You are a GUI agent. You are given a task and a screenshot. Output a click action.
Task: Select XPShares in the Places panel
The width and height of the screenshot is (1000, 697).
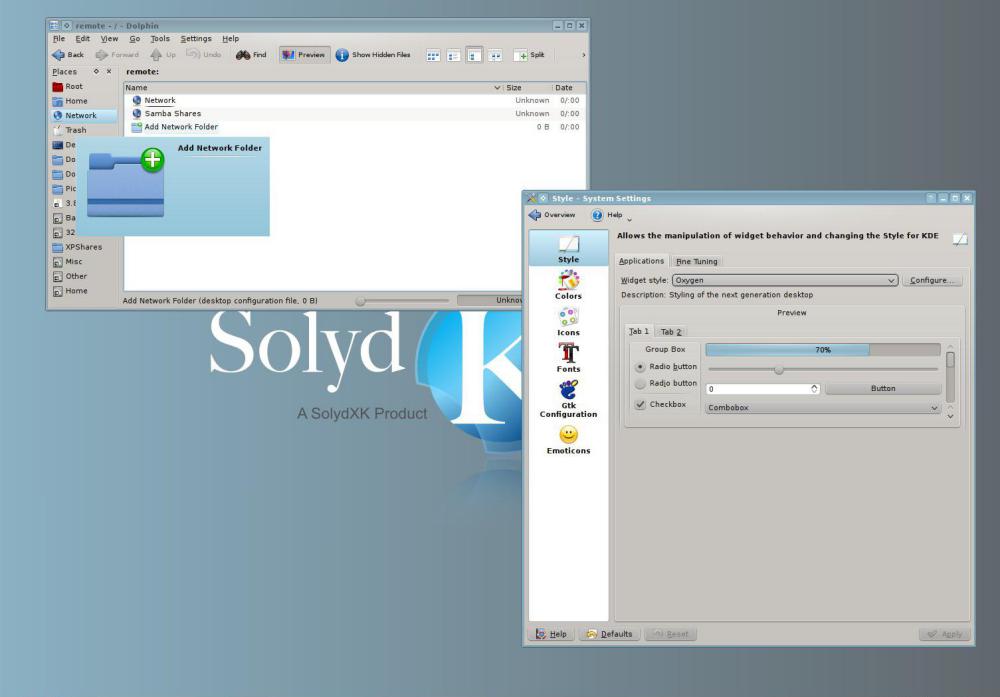84,247
